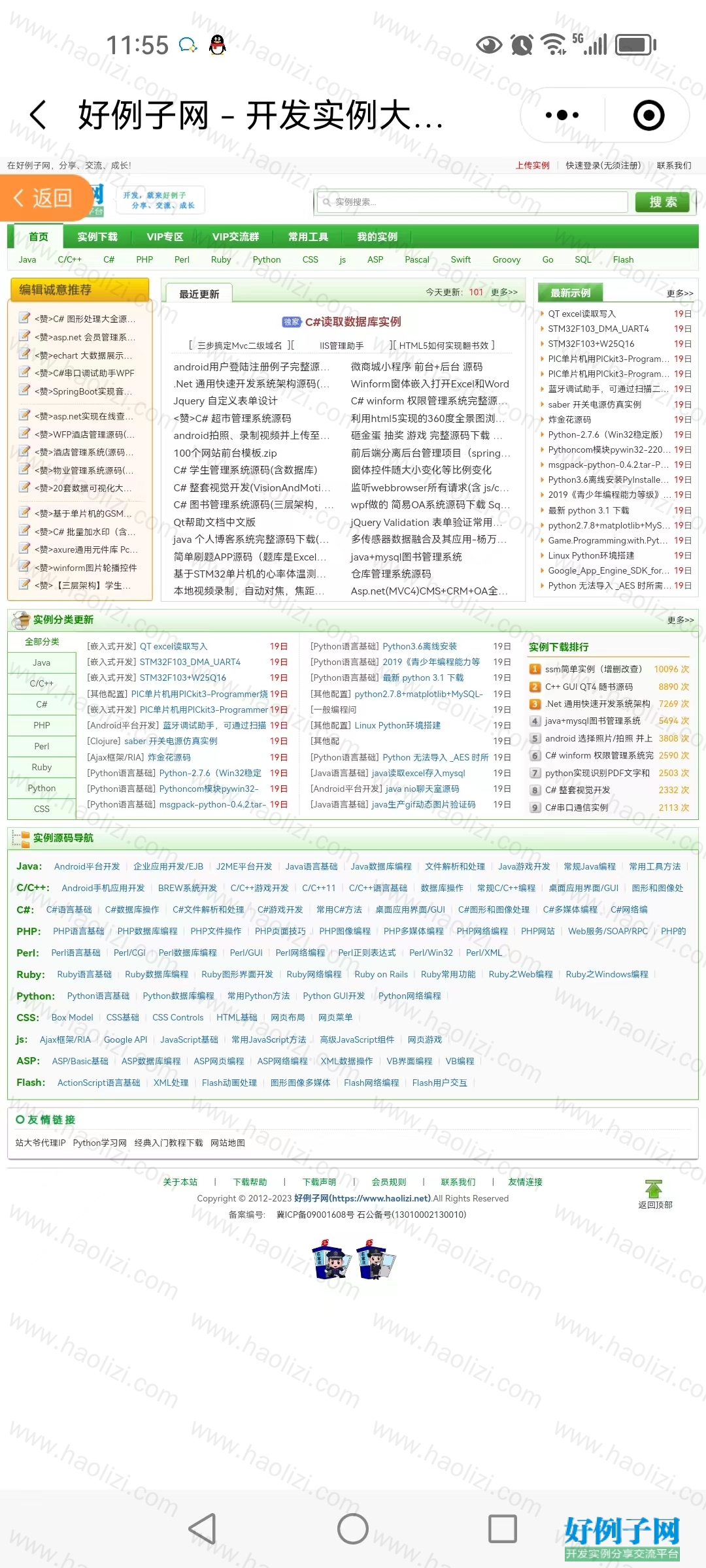
Task: Open the featured C#读取数据库实例 link
Action: [x=353, y=321]
